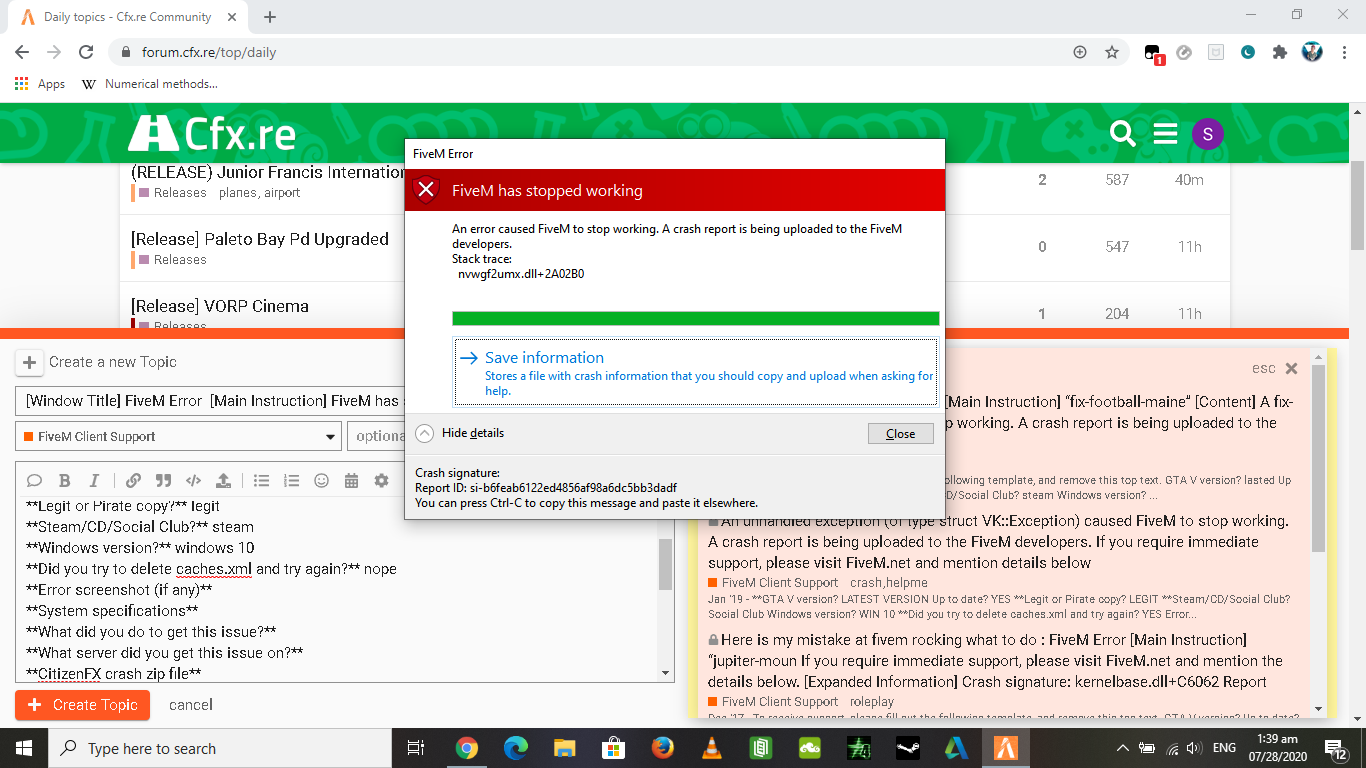The height and width of the screenshot is (768, 1366).
Task: Mute audio via the taskbar speaker icon
Action: [1193, 748]
